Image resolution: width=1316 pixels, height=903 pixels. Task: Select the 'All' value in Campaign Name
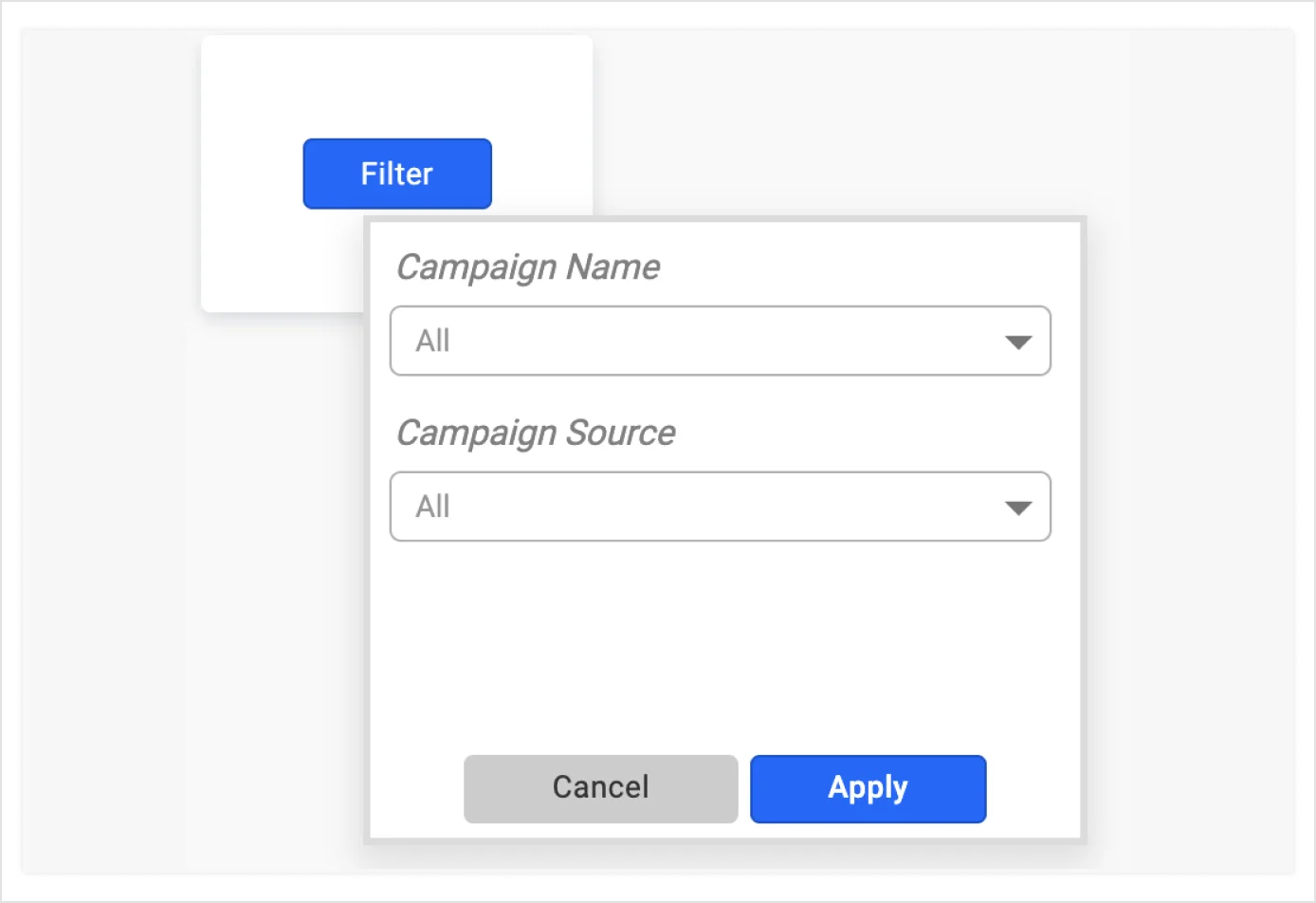pos(433,341)
